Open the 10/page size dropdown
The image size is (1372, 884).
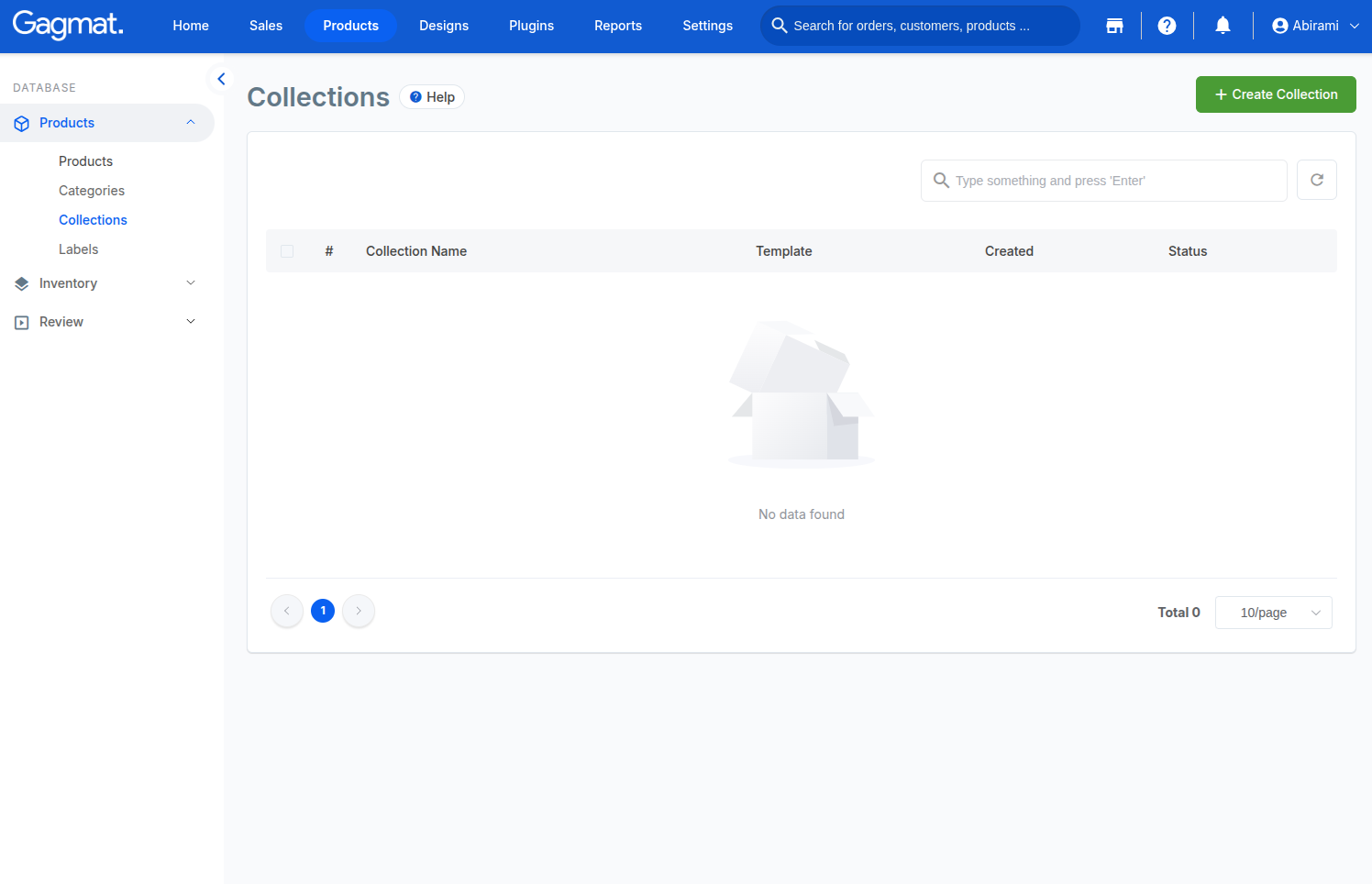point(1273,613)
